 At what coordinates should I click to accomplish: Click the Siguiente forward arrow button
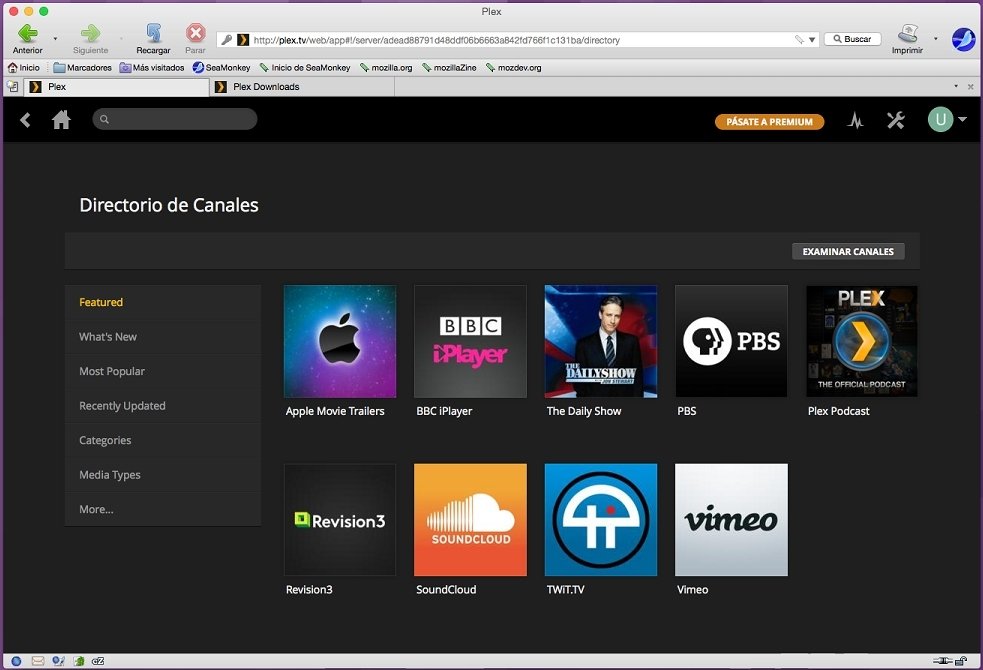(90, 38)
